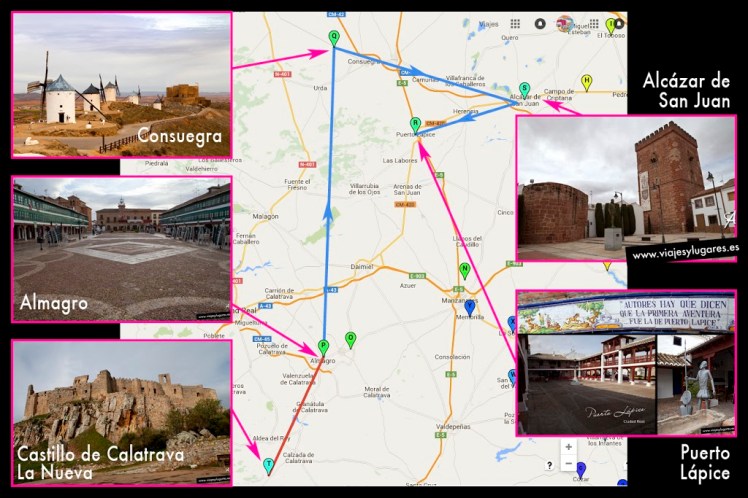The width and height of the screenshot is (748, 498).
Task: Open map help question mark button
Action: pos(548,465)
